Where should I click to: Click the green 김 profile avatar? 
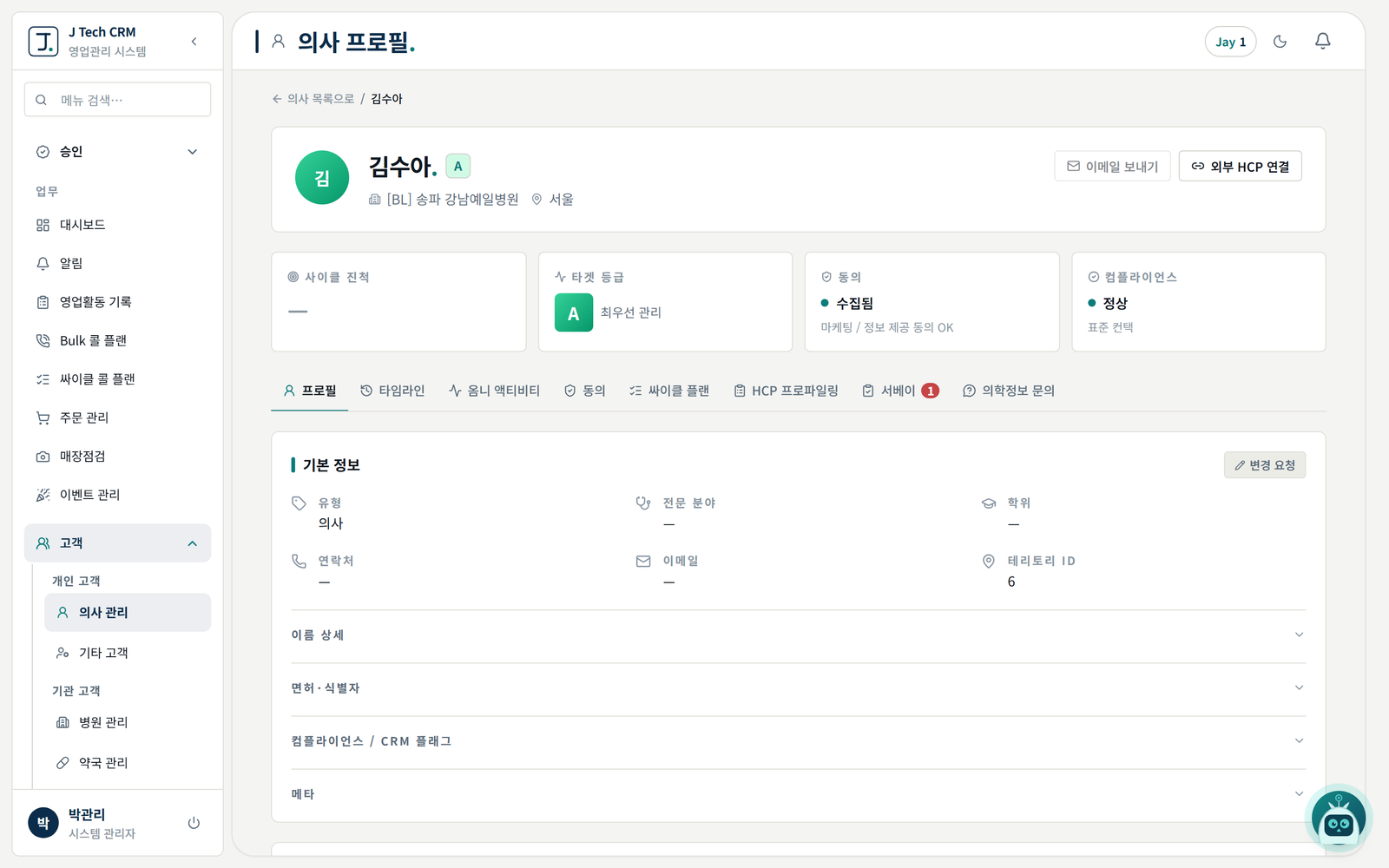pyautogui.click(x=322, y=178)
